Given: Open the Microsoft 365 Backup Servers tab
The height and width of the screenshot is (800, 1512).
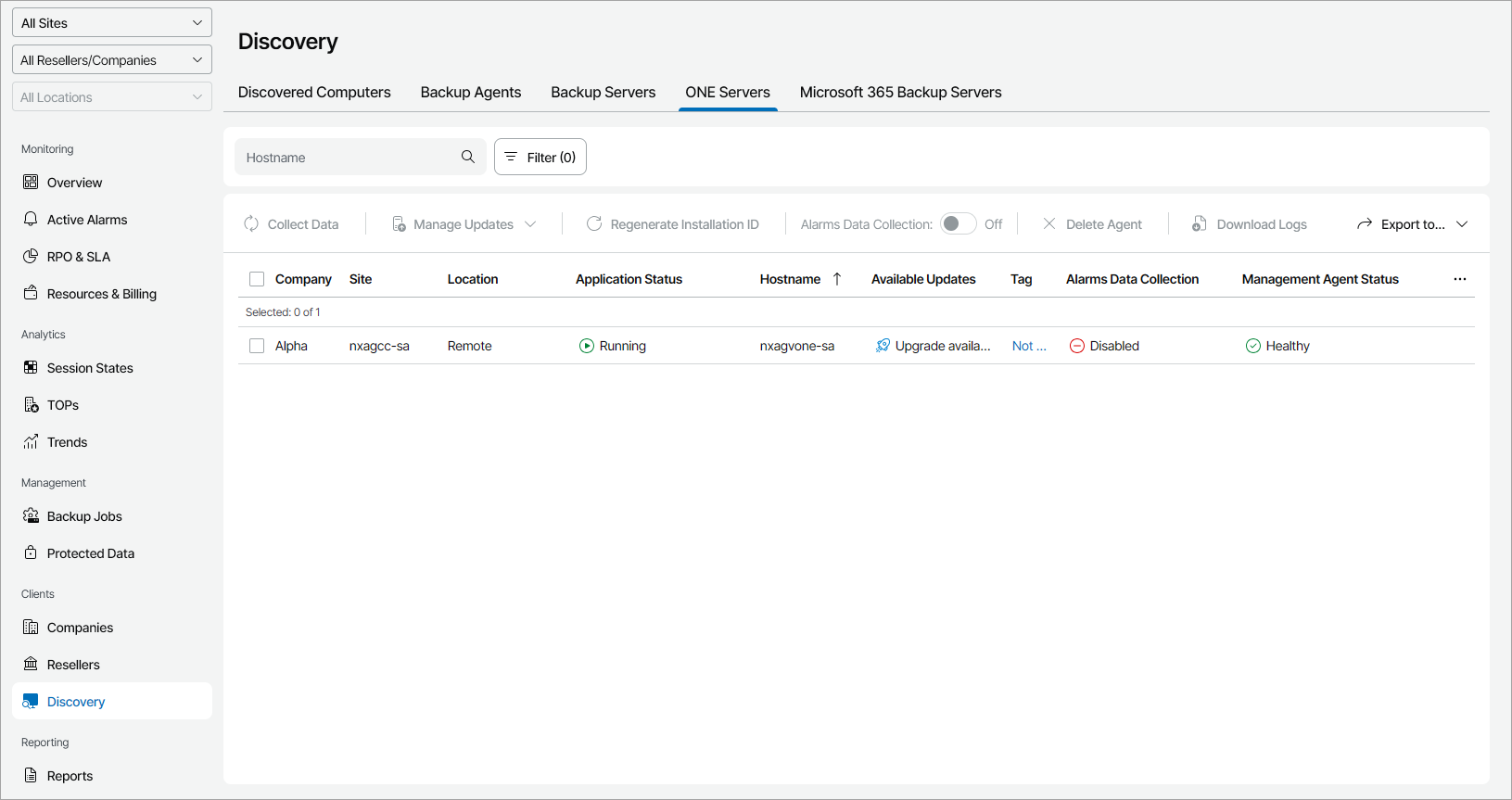Looking at the screenshot, I should point(900,93).
